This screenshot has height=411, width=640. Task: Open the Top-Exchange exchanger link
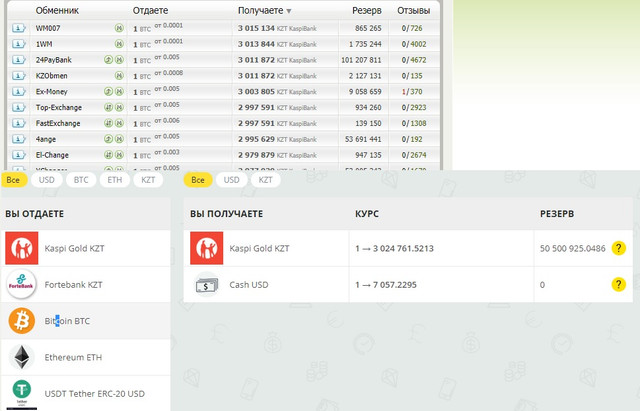click(59, 108)
